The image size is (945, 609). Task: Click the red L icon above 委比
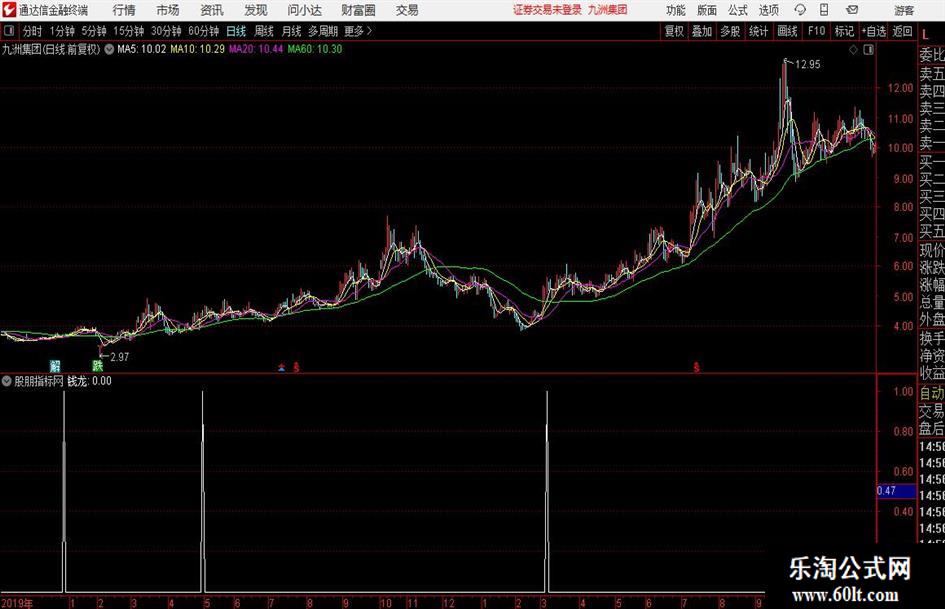point(925,35)
